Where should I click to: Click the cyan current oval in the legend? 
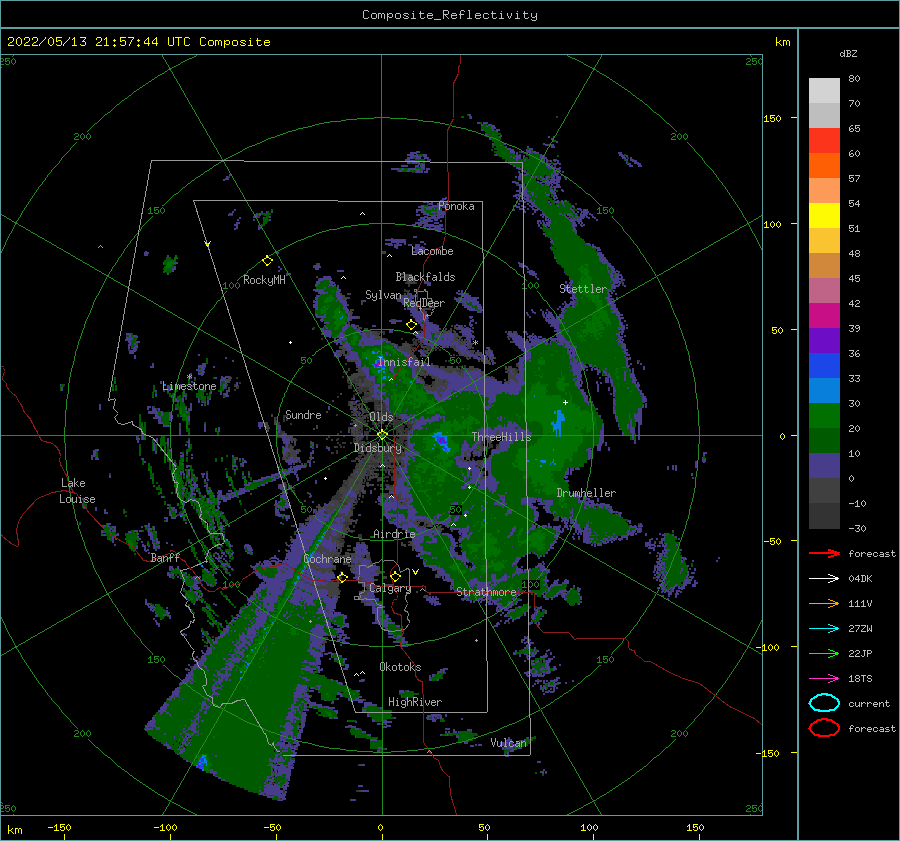(x=824, y=703)
